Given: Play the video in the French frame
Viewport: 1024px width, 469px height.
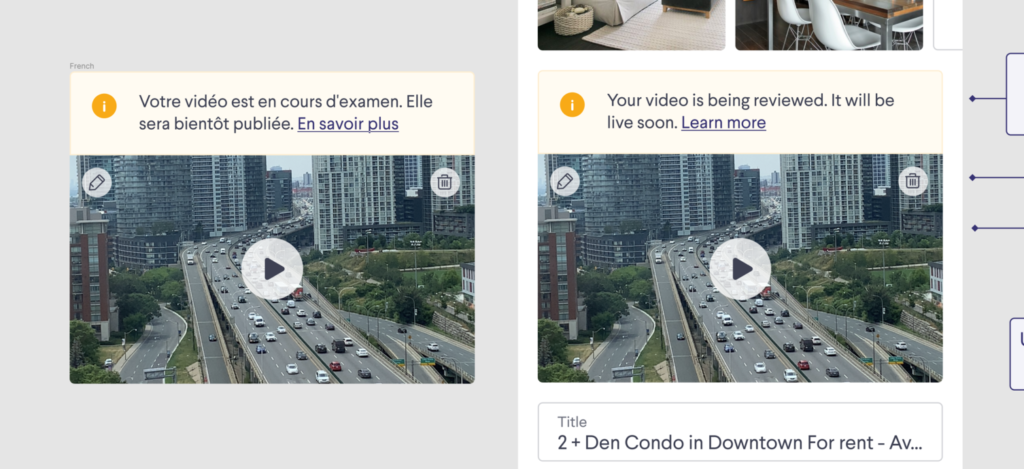Looking at the screenshot, I should coord(272,268).
